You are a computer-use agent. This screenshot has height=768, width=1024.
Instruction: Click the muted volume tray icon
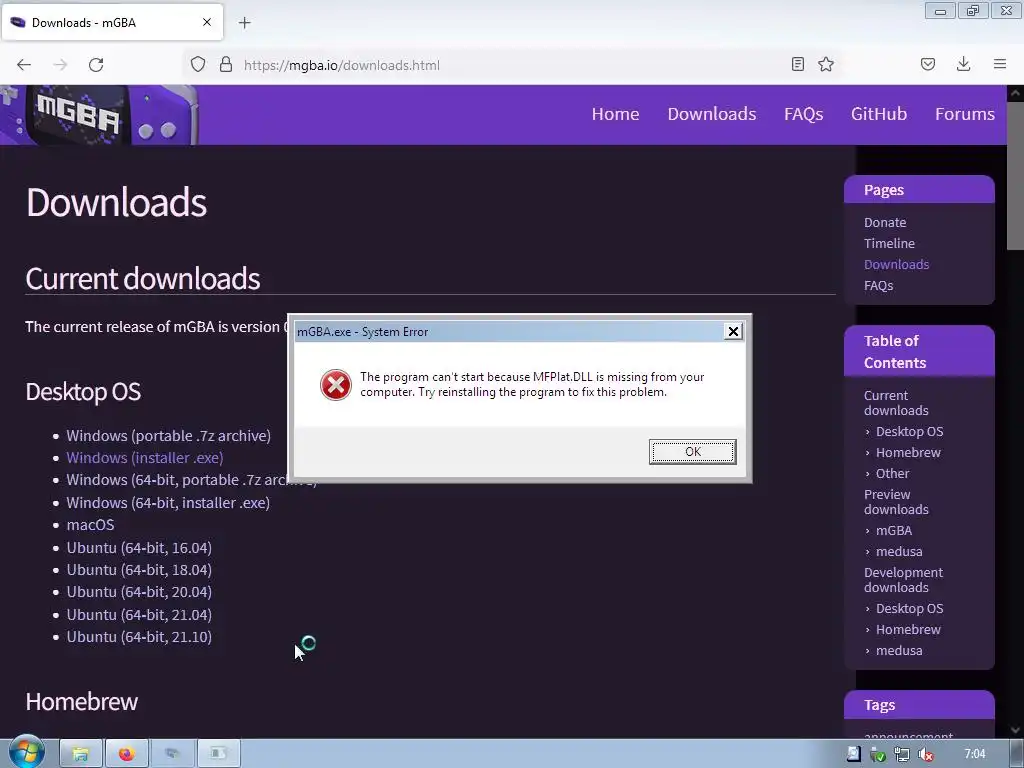click(x=926, y=754)
